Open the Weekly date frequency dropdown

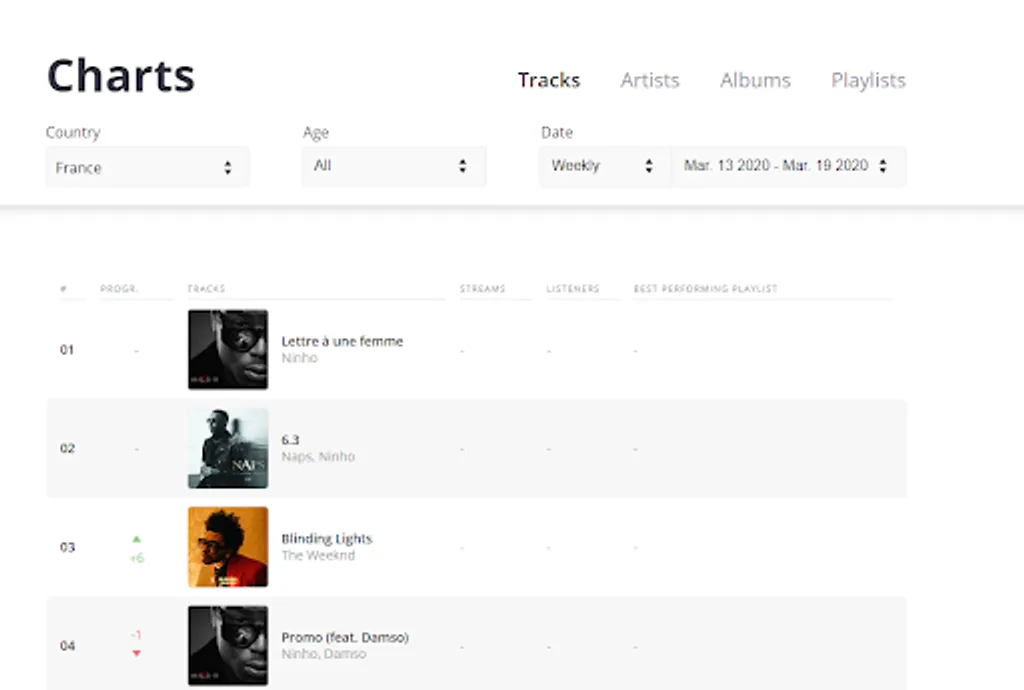point(600,166)
